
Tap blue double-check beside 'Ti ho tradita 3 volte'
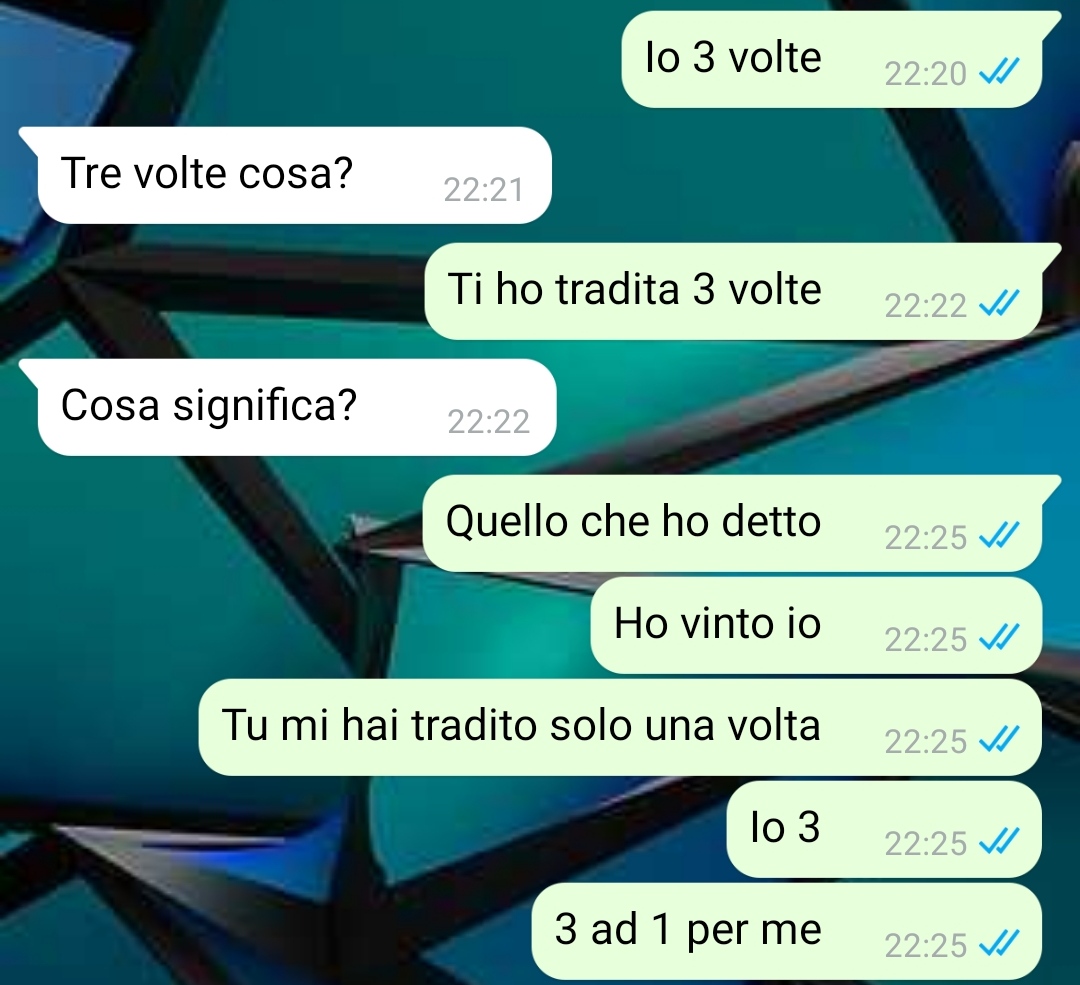[x=999, y=303]
